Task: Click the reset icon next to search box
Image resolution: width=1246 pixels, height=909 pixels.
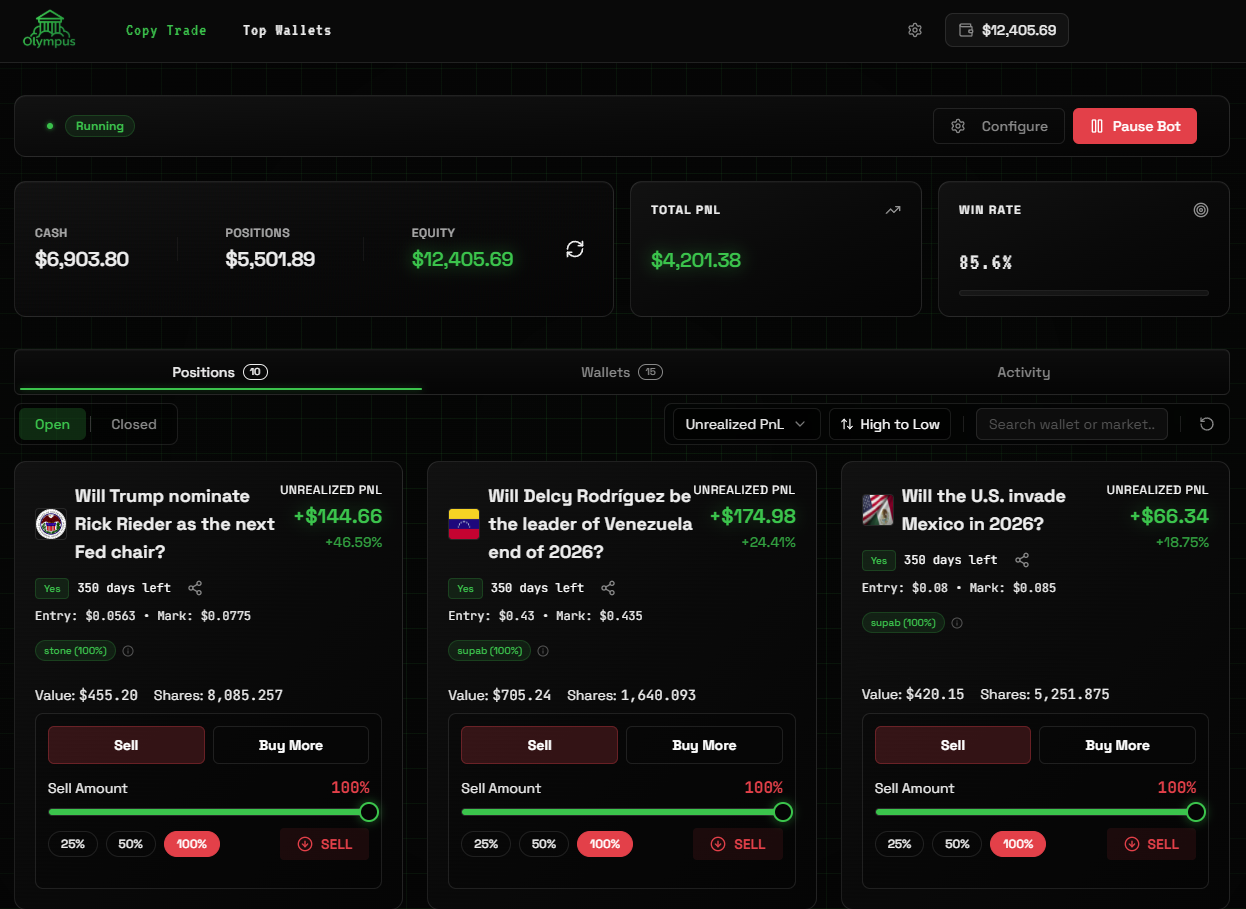Action: tap(1207, 424)
